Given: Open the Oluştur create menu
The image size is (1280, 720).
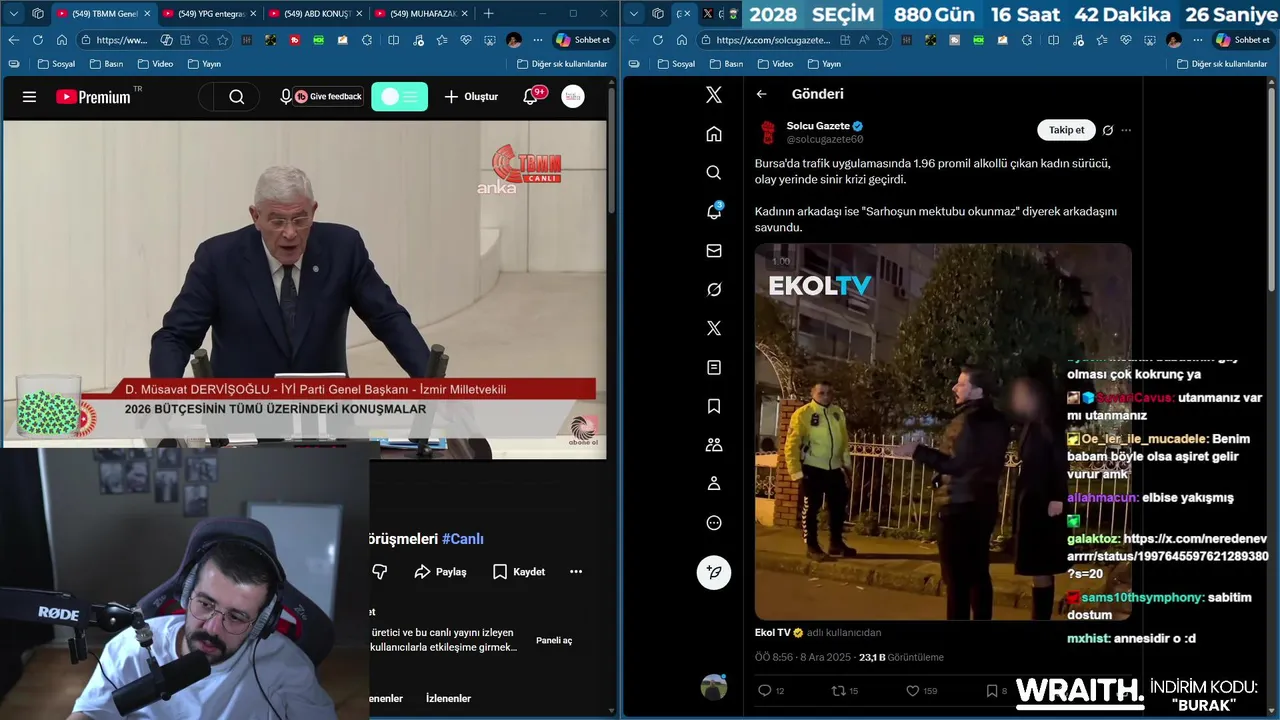Looking at the screenshot, I should tap(471, 97).
